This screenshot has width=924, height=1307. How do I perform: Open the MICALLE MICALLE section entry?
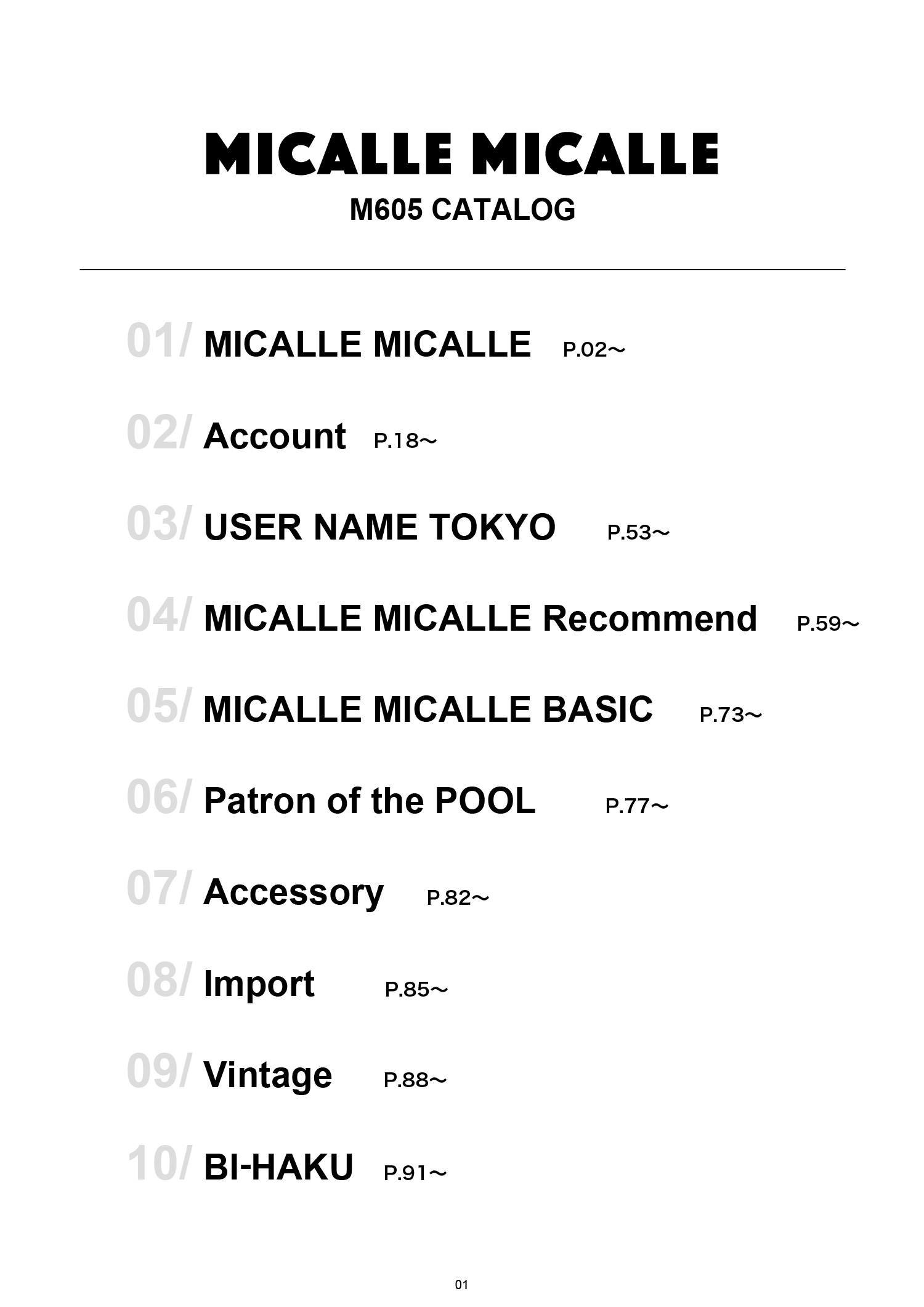click(x=367, y=344)
